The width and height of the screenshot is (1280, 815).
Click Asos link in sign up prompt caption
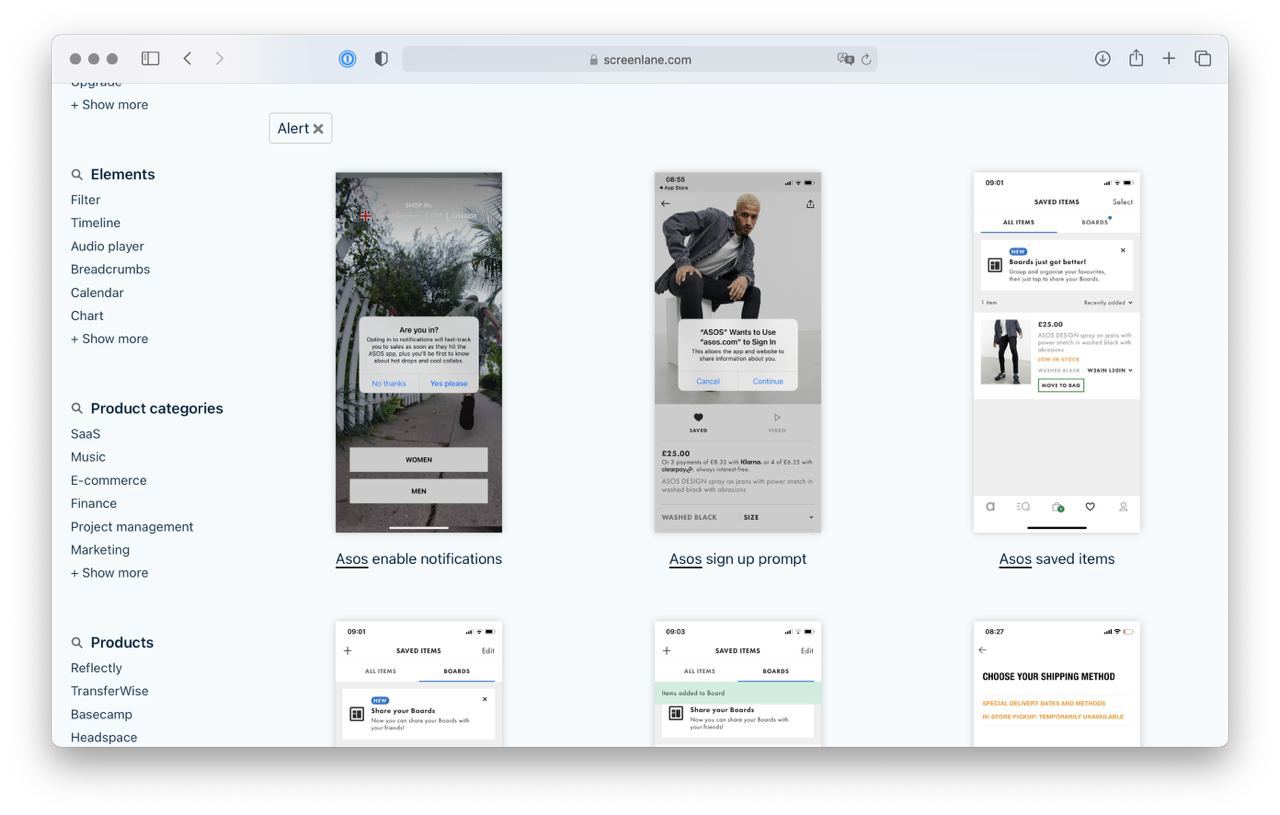(x=685, y=559)
